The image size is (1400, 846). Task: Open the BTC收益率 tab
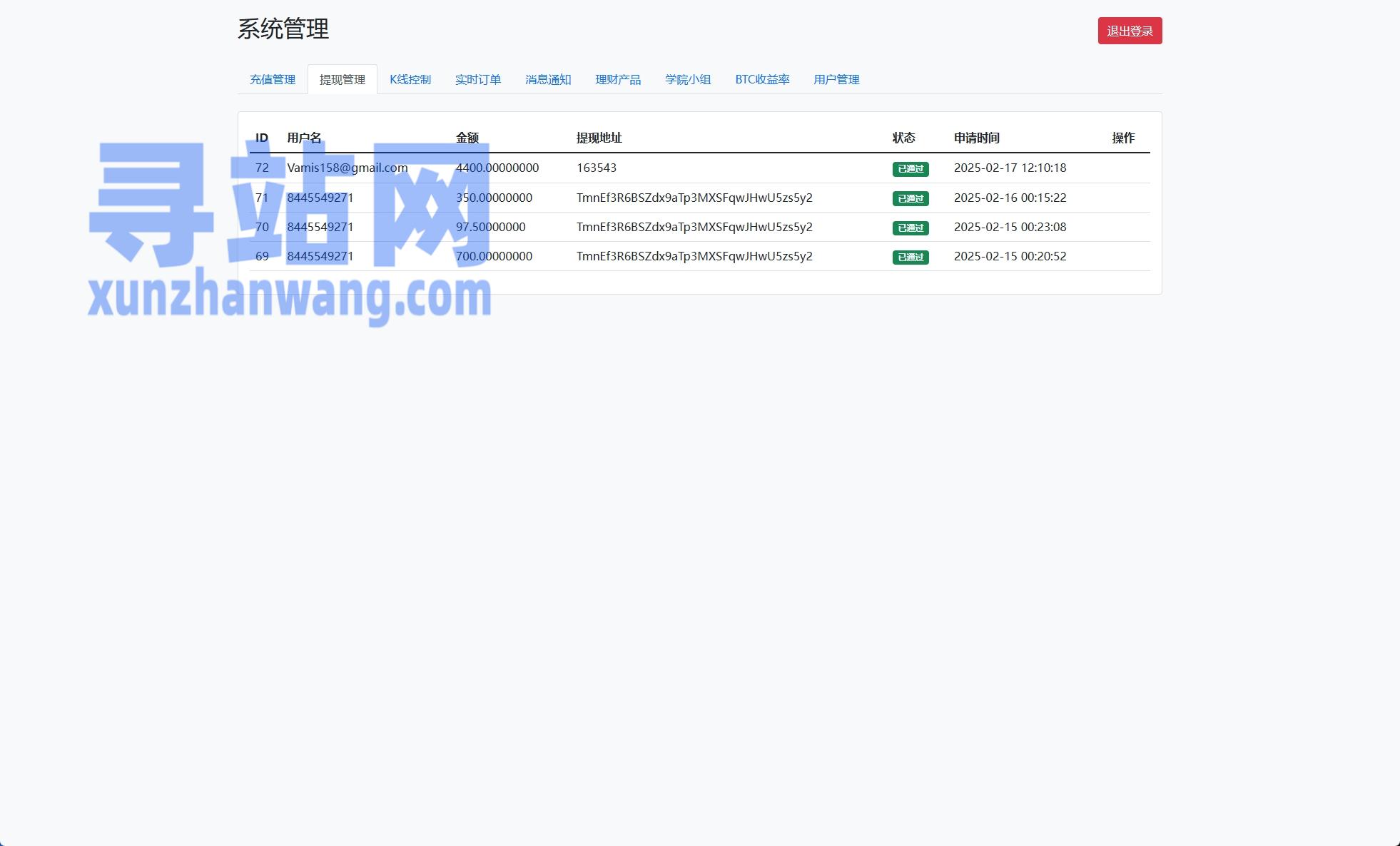pos(762,79)
